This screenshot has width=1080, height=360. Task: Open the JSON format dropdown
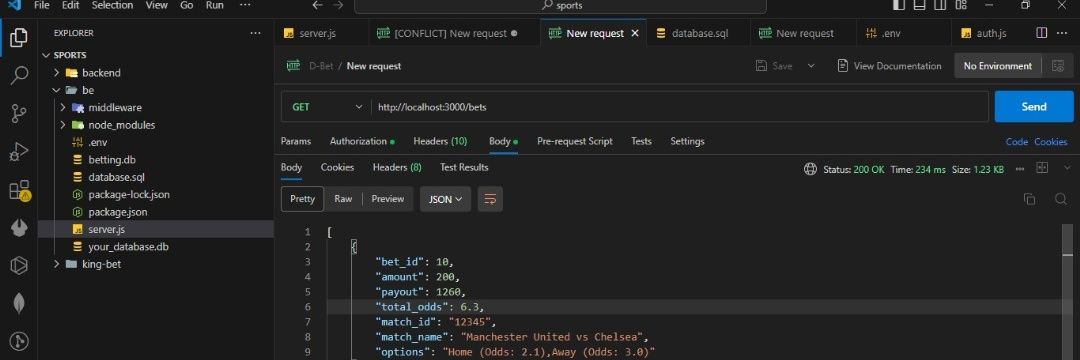pos(446,199)
